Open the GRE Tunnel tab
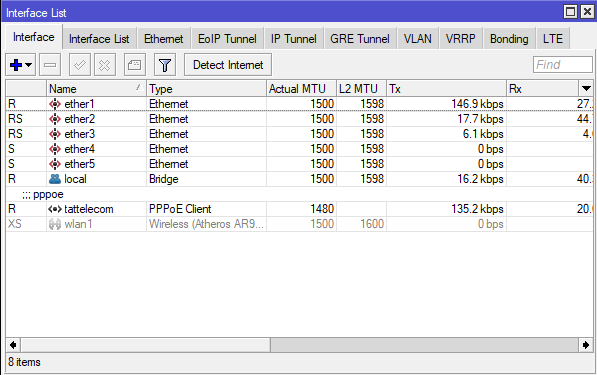This screenshot has height=375, width=597. click(x=360, y=39)
